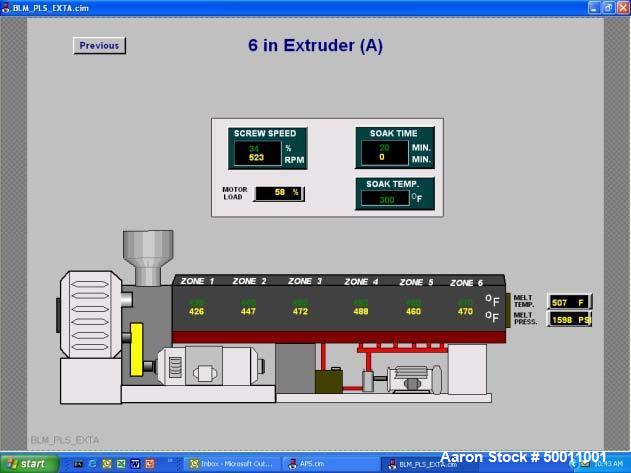Click the black quick launch icon beside Start
This screenshot has height=473, width=631.
[x=78, y=464]
